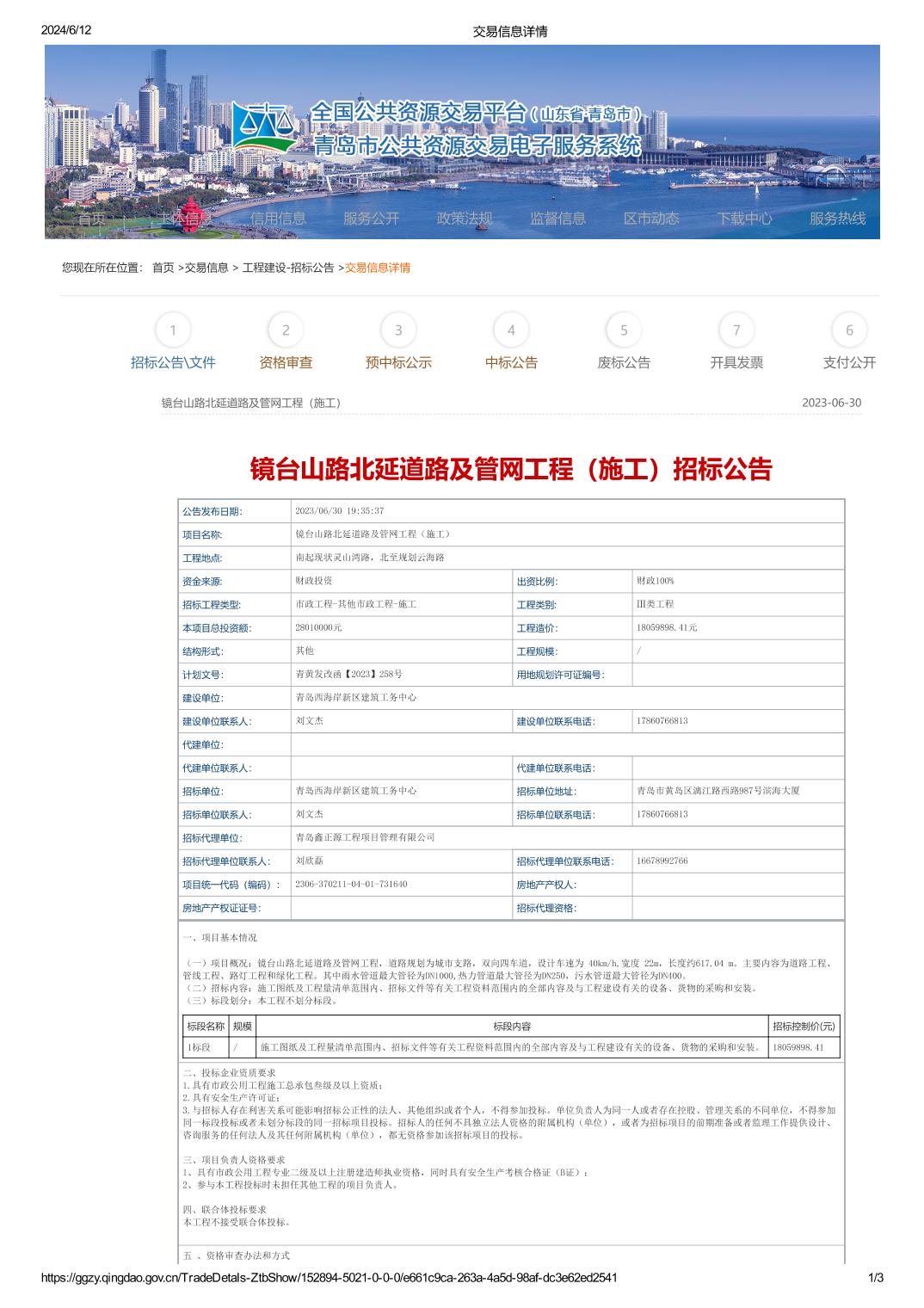
Task: Click the 交易信息 breadcrumb link
Action: [x=206, y=268]
